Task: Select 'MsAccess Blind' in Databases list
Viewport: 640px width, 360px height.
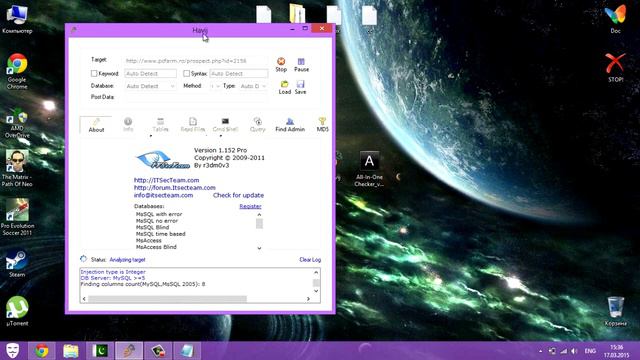Action: click(x=156, y=247)
